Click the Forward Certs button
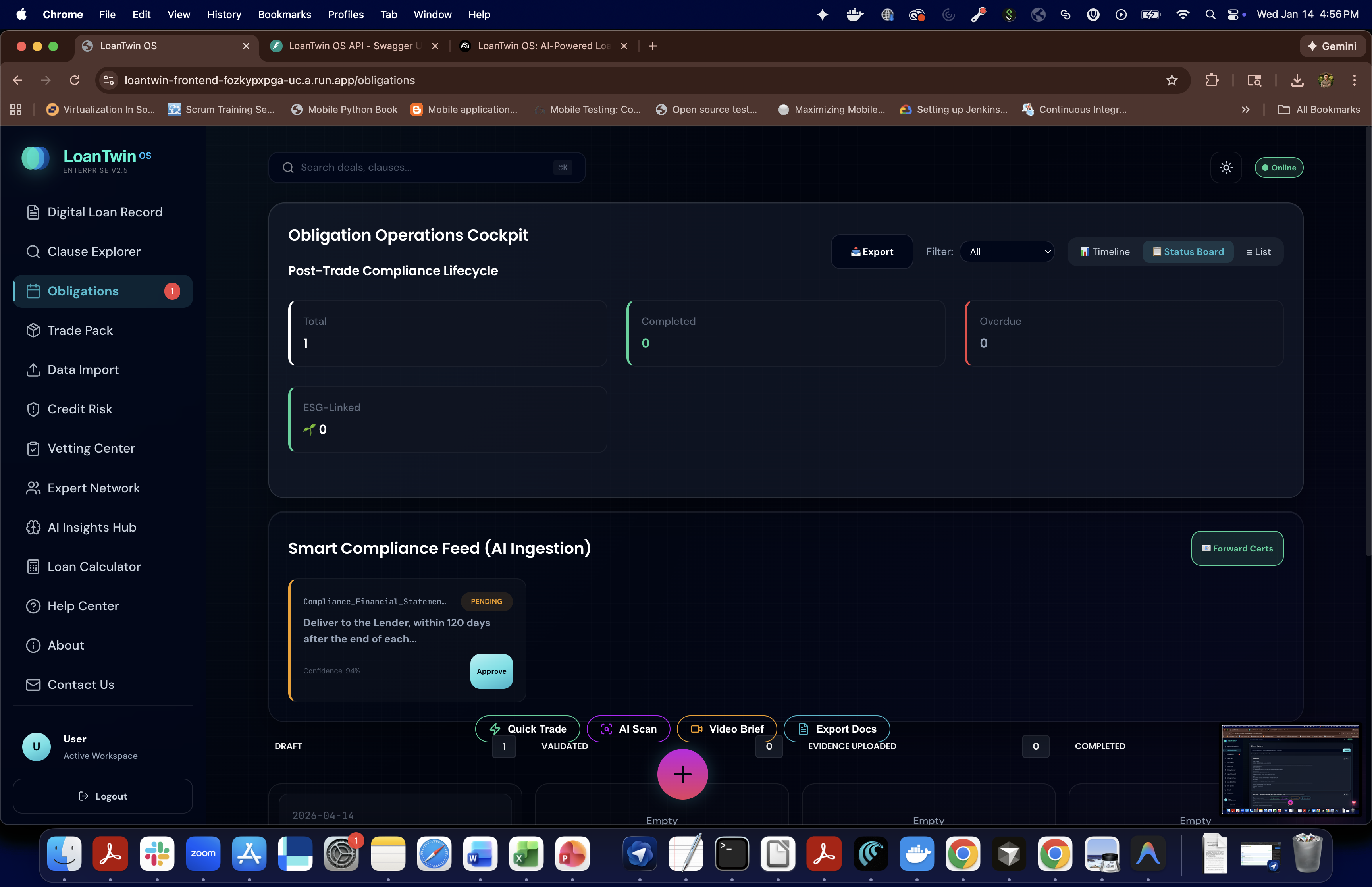Image resolution: width=1372 pixels, height=887 pixels. click(1237, 548)
